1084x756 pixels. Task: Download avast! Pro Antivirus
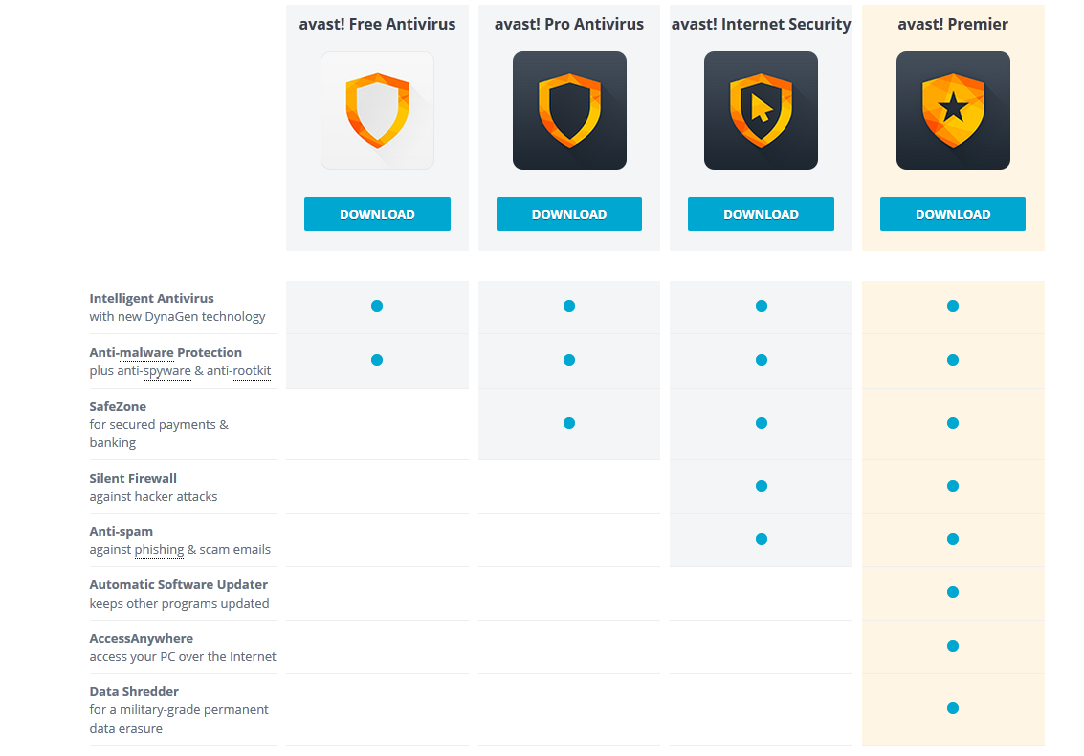click(x=569, y=214)
